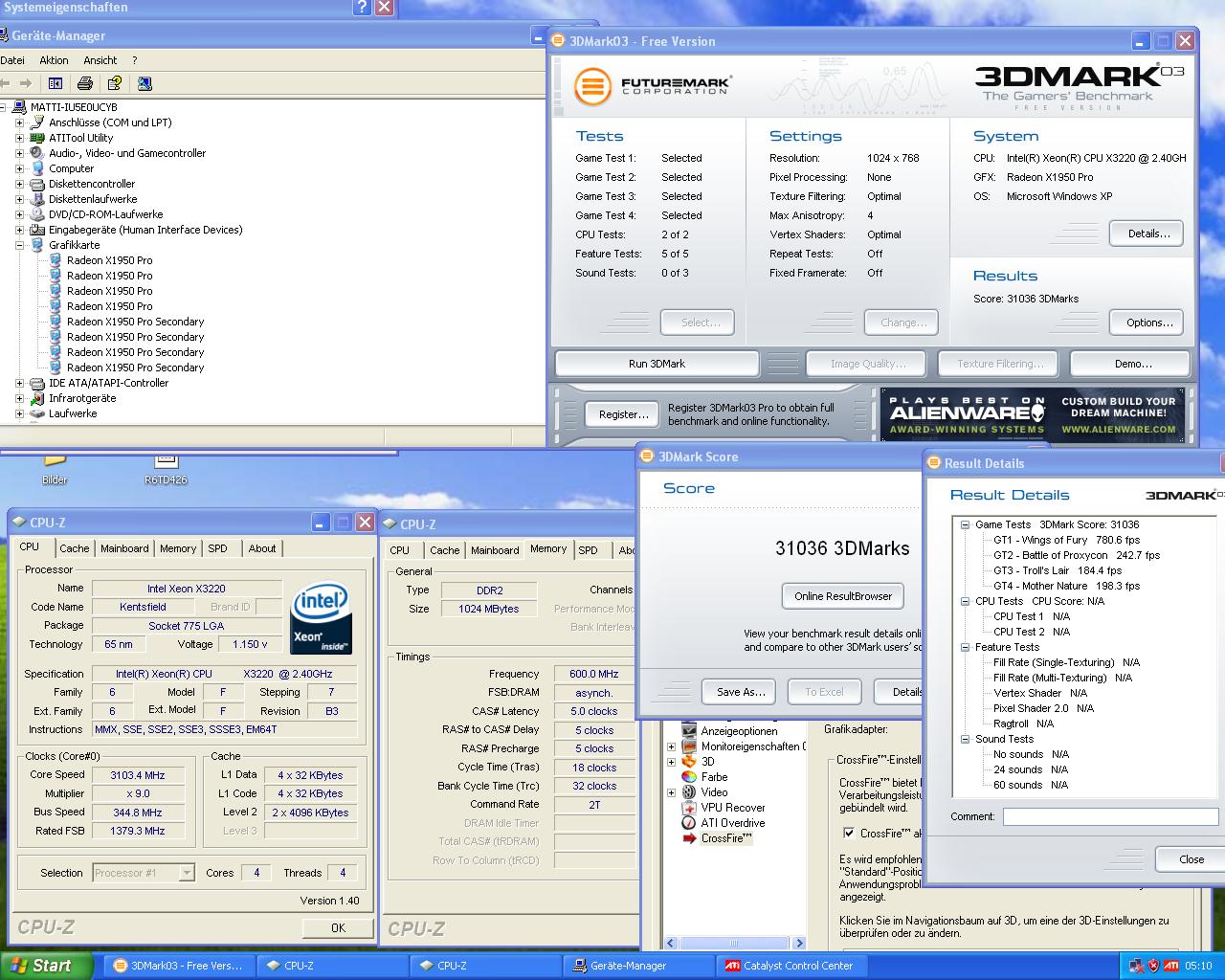Click the Demo... button in 3DMark03
The width and height of the screenshot is (1225, 980).
click(x=1132, y=364)
